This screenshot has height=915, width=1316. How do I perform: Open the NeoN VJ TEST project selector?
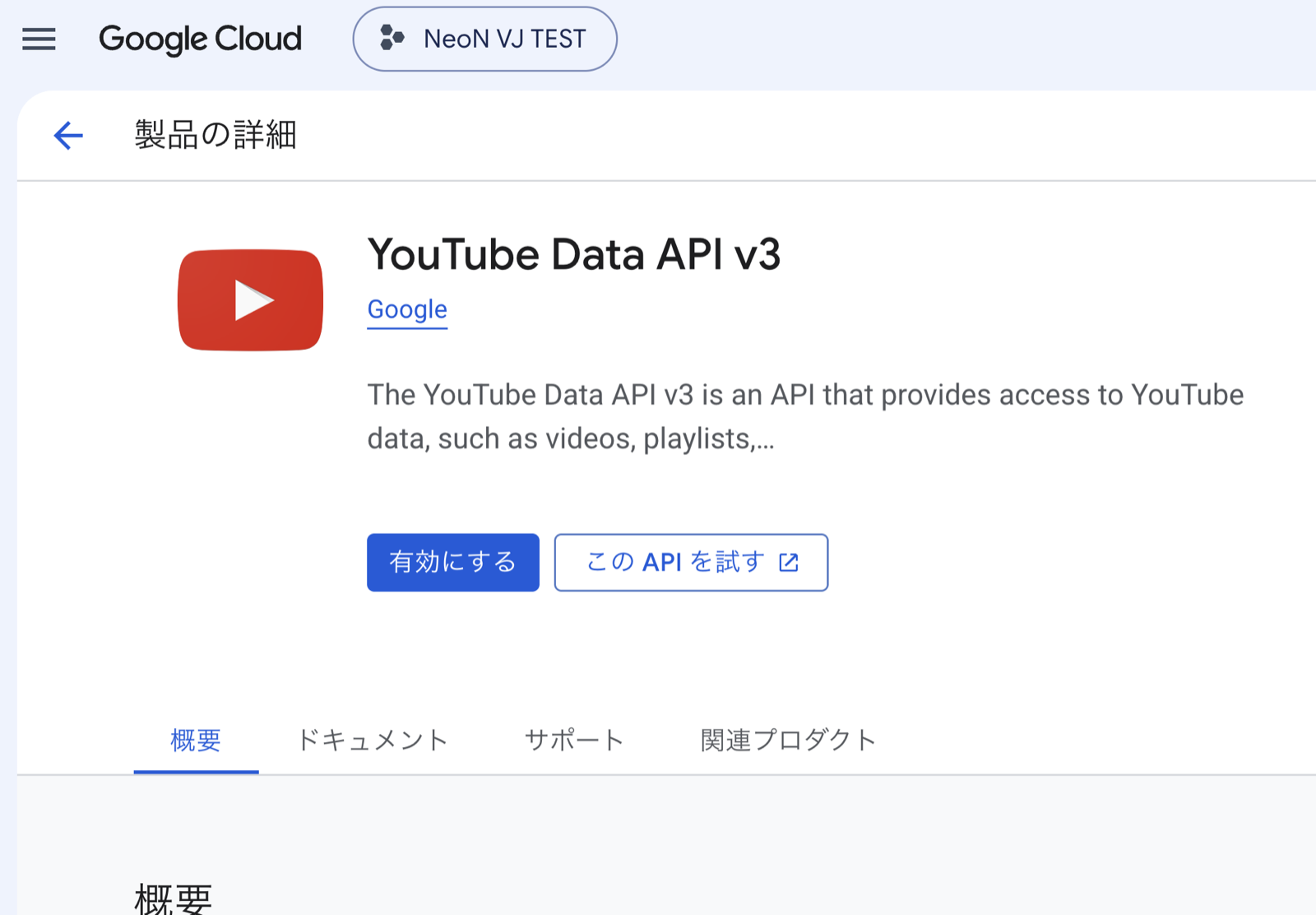coord(484,39)
